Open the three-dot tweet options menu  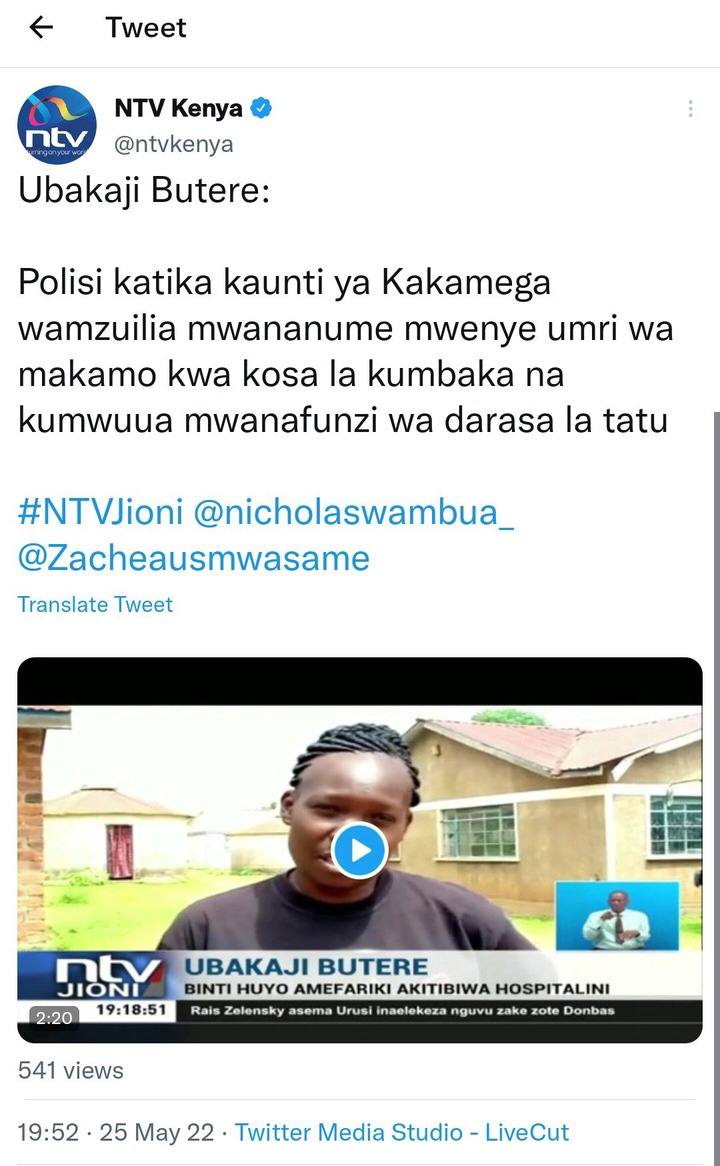coord(690,109)
